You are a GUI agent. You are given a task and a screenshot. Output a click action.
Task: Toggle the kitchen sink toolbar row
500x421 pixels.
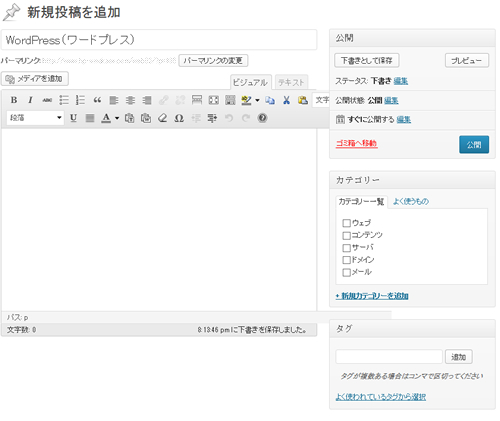(230, 100)
